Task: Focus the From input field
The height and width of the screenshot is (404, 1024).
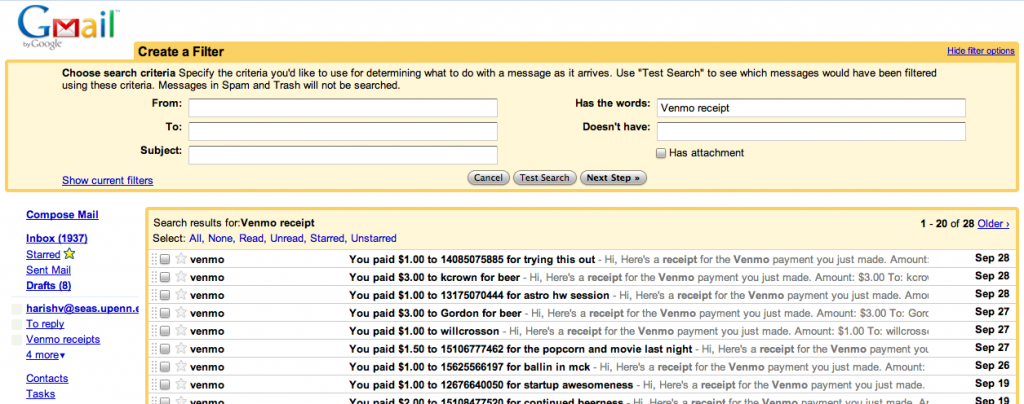Action: (343, 108)
